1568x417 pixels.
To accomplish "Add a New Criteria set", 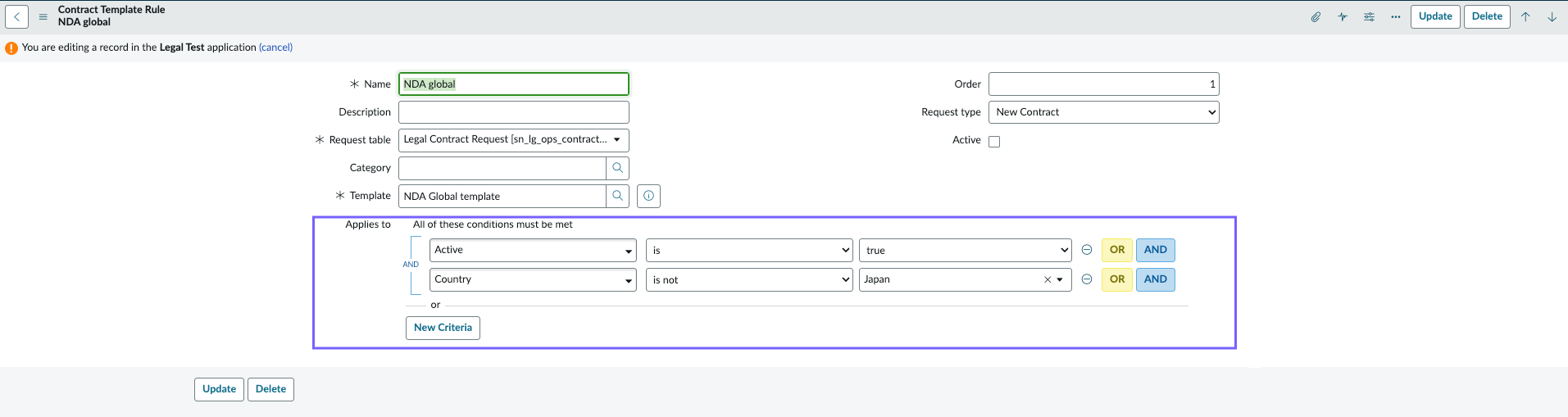I will [443, 328].
